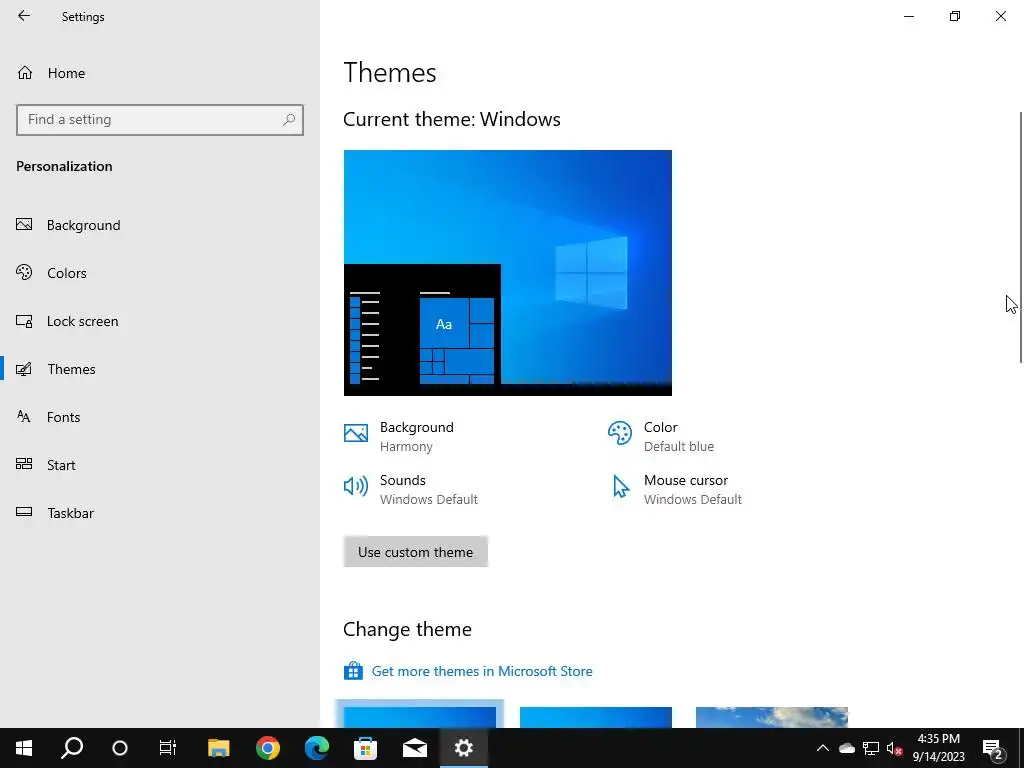Open Get more themes in Microsoft Store
This screenshot has height=768, width=1024.
[482, 671]
